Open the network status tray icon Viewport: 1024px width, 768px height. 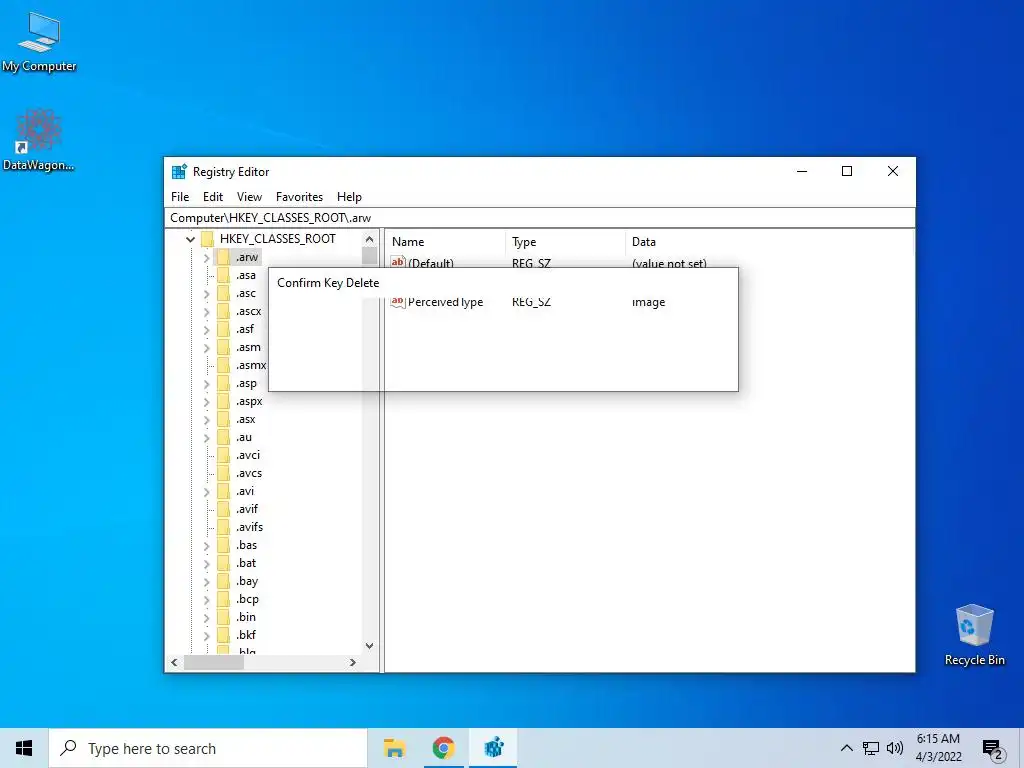871,748
